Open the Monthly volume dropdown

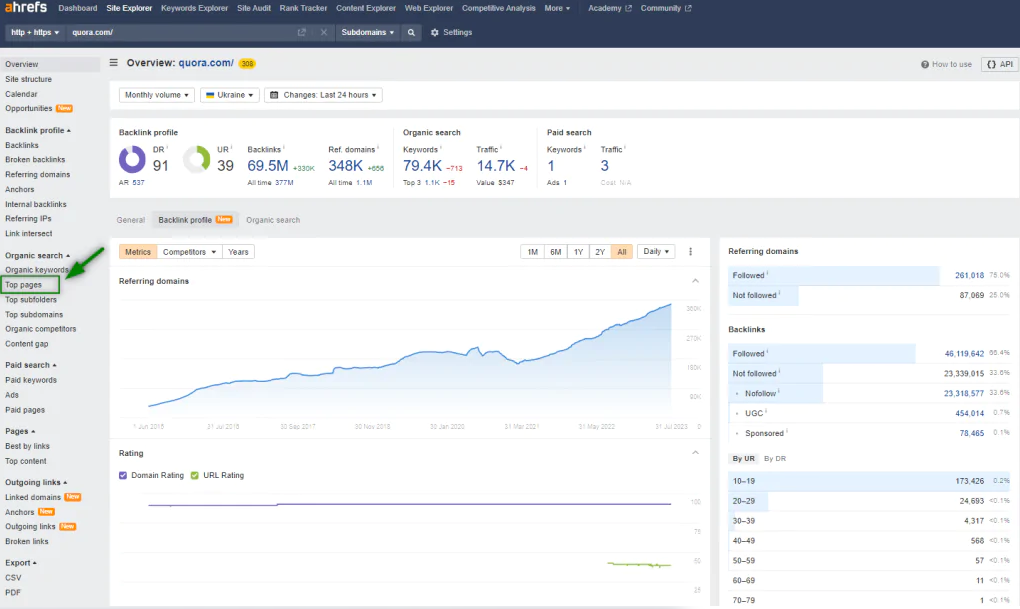(x=157, y=95)
